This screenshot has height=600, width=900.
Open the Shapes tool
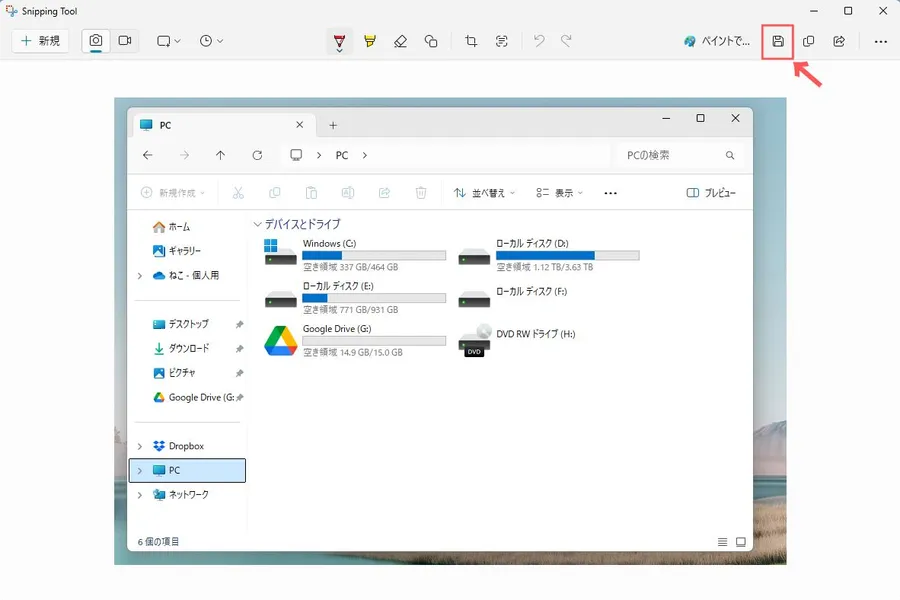431,41
